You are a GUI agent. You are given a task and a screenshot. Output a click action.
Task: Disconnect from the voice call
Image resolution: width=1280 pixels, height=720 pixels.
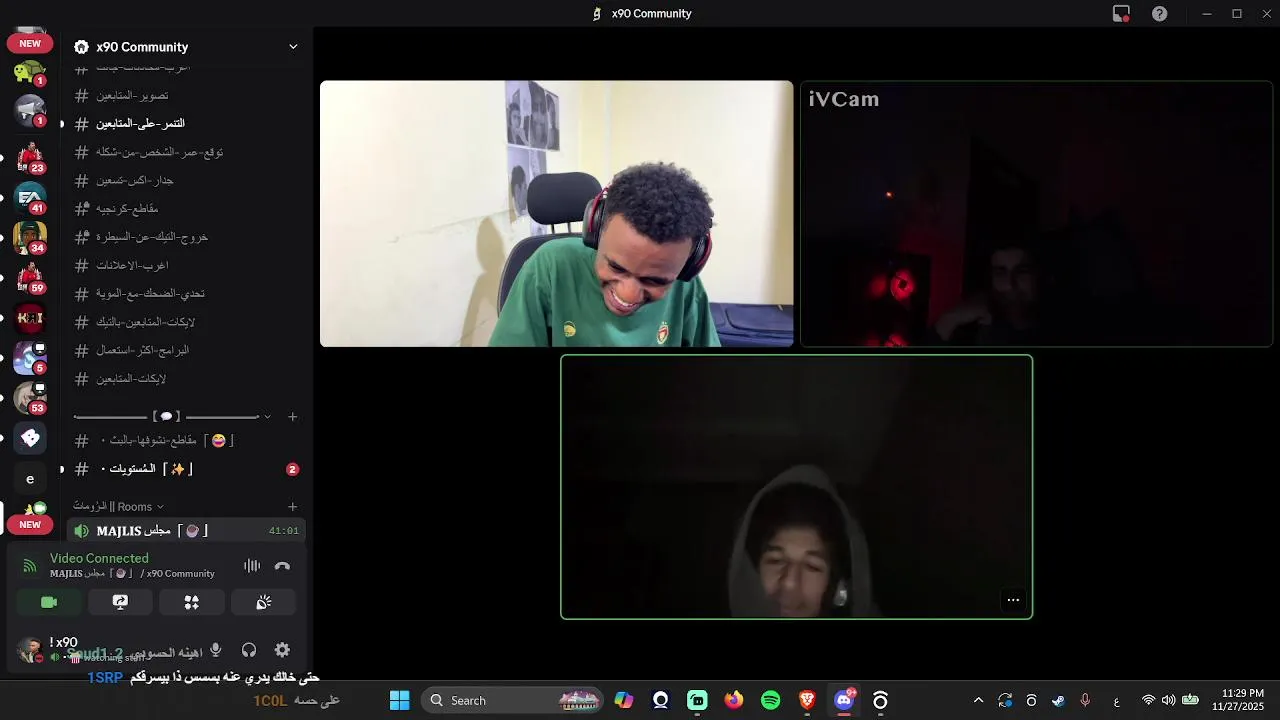pyautogui.click(x=282, y=566)
